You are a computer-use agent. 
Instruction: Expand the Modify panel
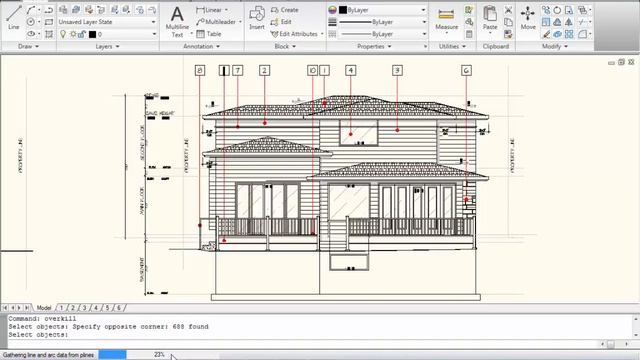tap(555, 47)
